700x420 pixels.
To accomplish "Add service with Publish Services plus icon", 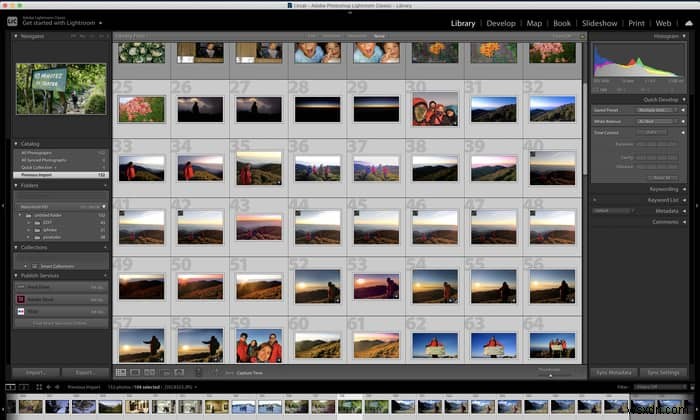I will [105, 275].
